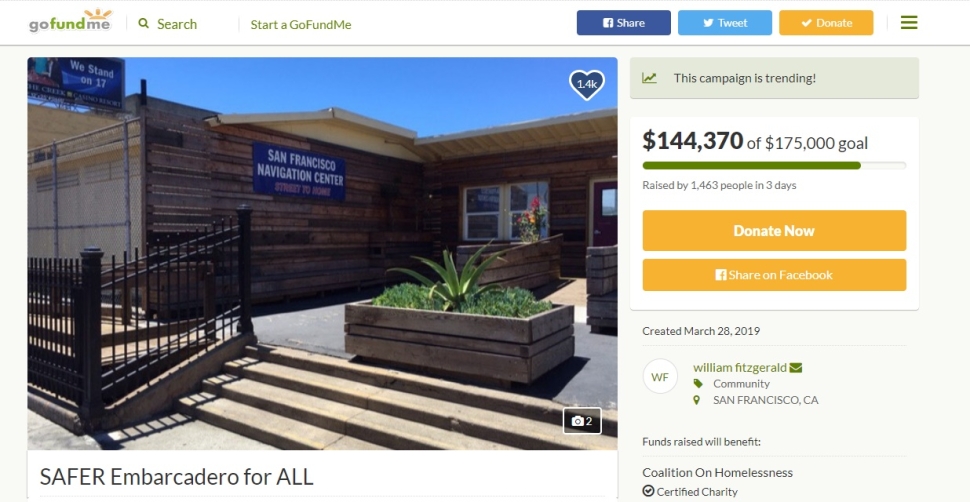
Task: Click the search magnifier icon
Action: click(144, 24)
